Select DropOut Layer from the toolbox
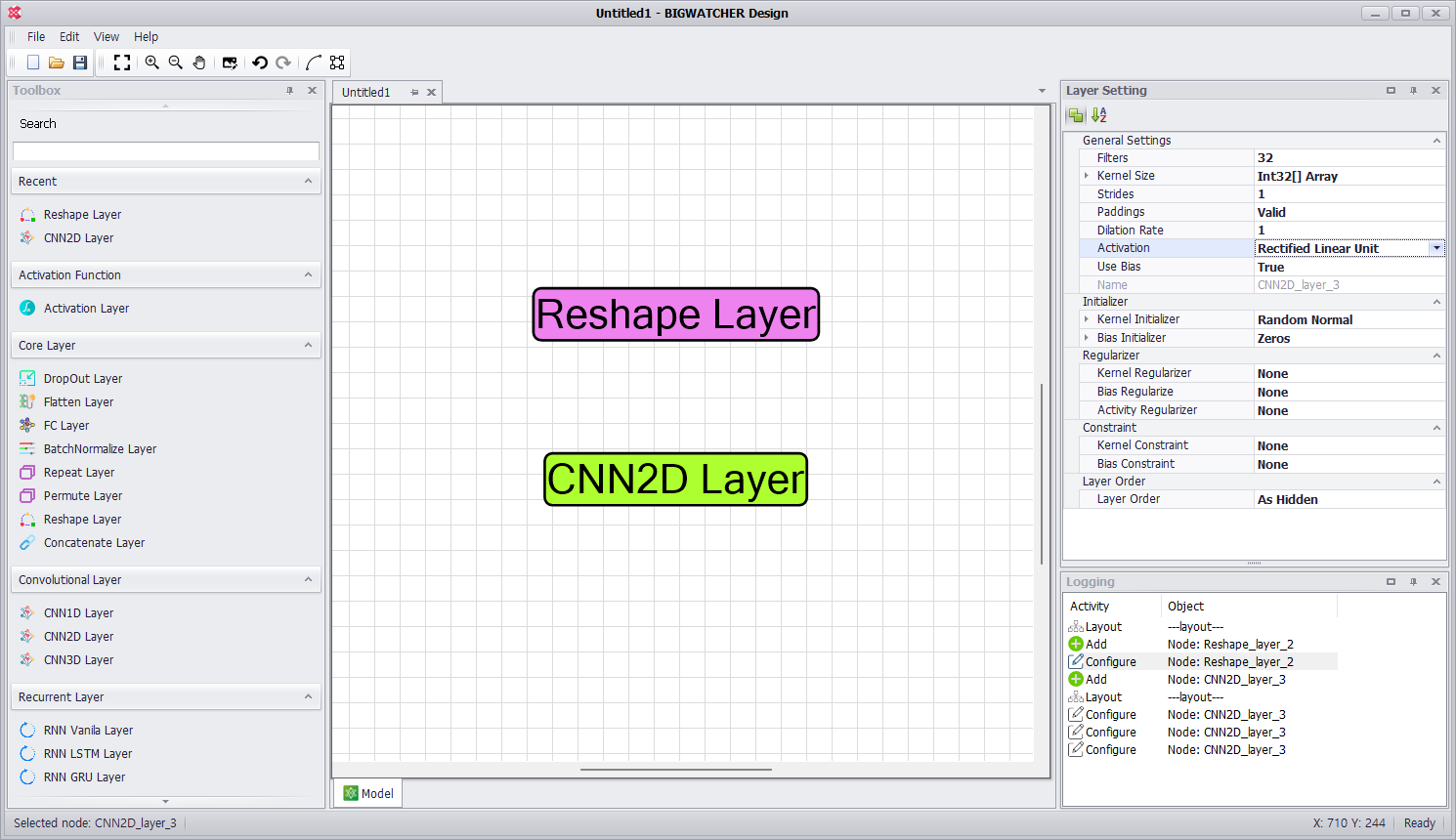Screen dimensions: 1456x840 pyautogui.click(x=83, y=379)
